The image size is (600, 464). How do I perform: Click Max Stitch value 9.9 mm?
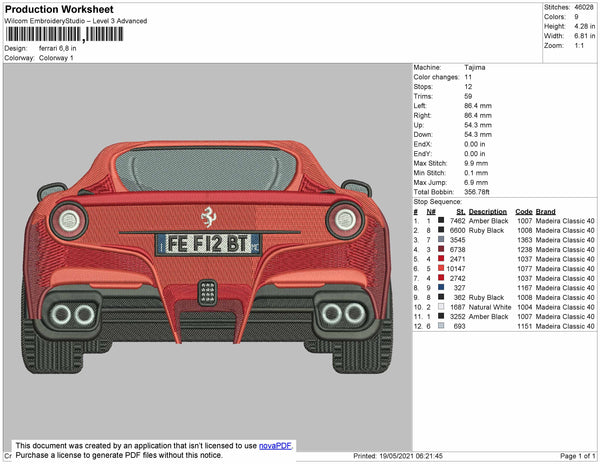pyautogui.click(x=476, y=163)
